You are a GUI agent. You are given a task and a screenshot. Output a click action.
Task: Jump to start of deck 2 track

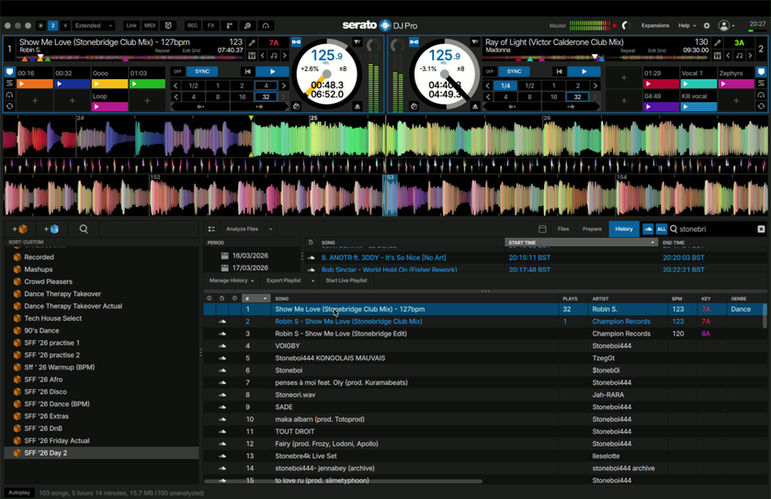tap(559, 72)
